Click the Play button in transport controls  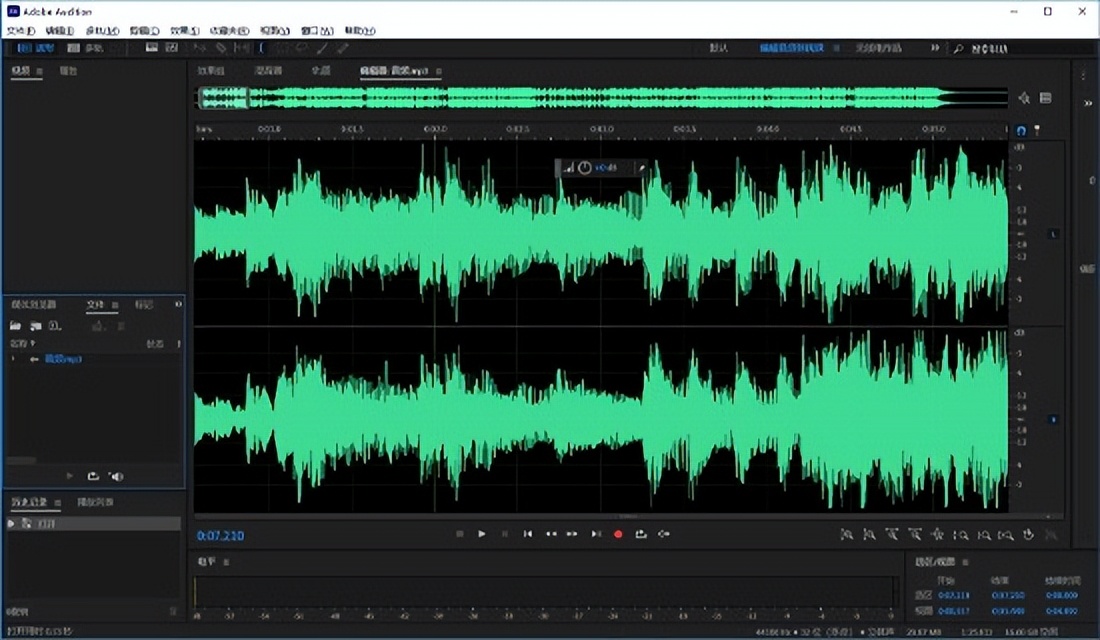pos(482,534)
